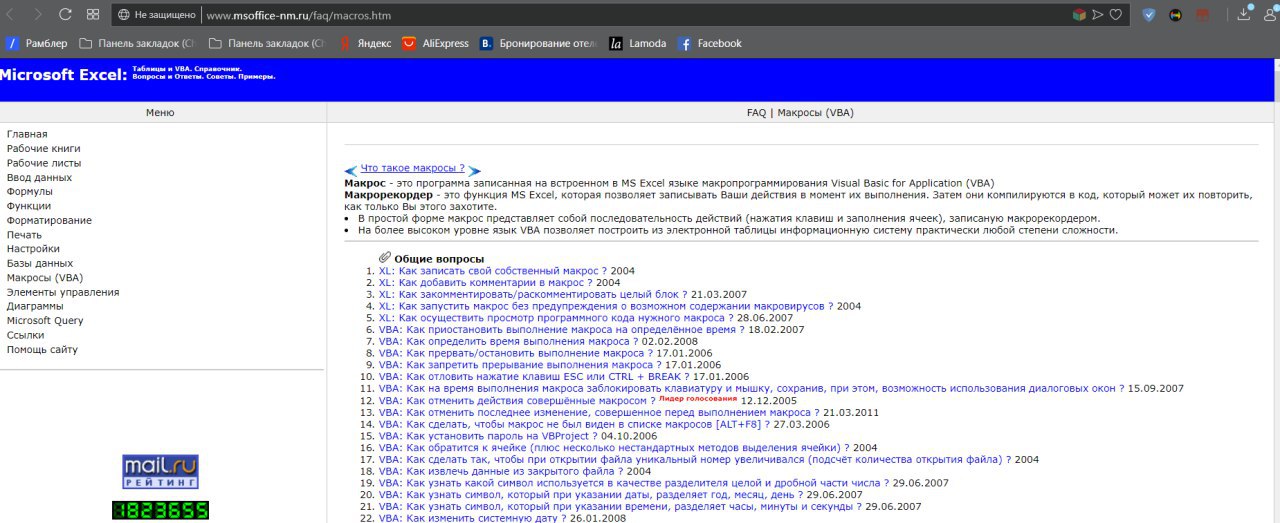Open the round colorful arrow extension icon
This screenshot has height=523, width=1280.
tap(1176, 14)
